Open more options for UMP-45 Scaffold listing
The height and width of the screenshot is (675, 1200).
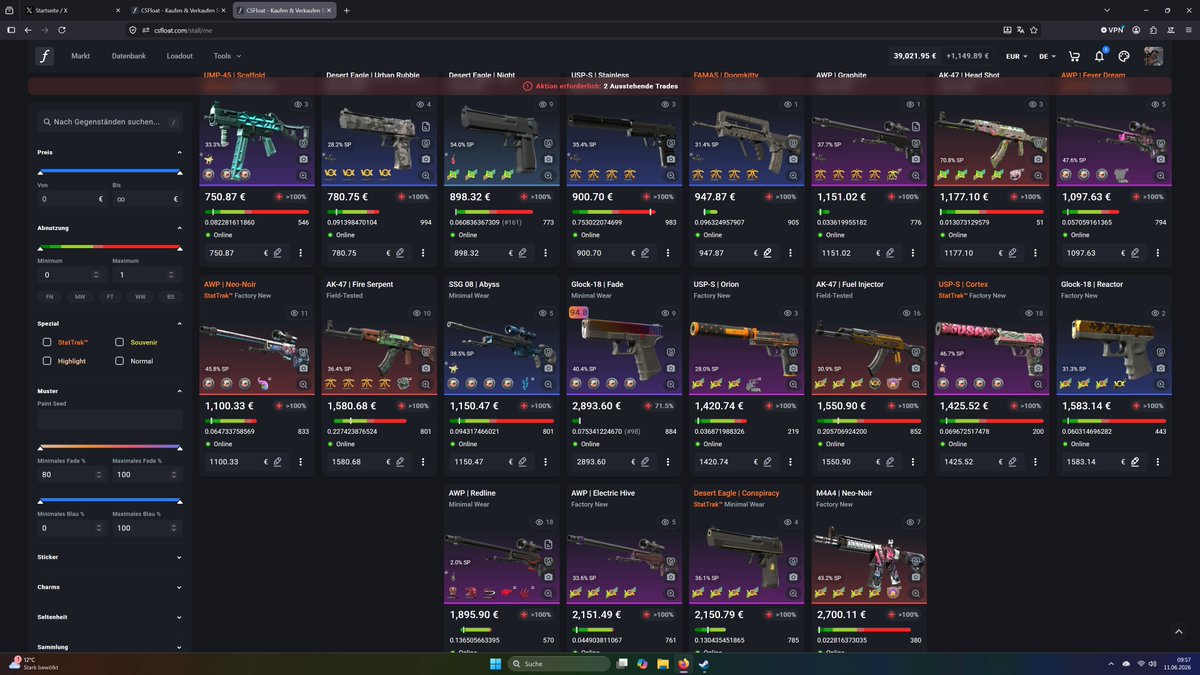click(300, 253)
